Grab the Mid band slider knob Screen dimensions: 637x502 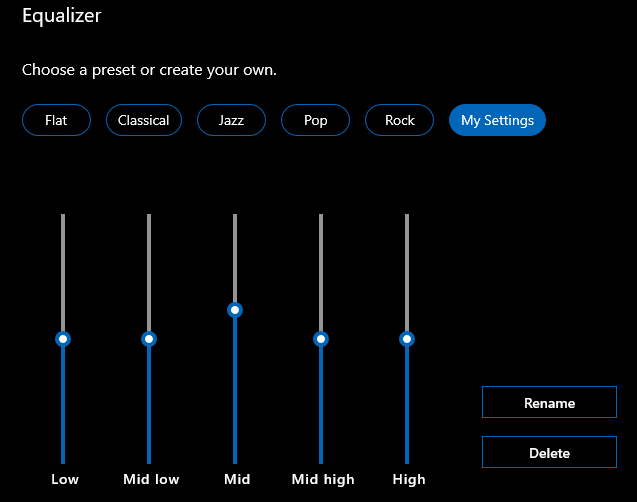click(235, 310)
